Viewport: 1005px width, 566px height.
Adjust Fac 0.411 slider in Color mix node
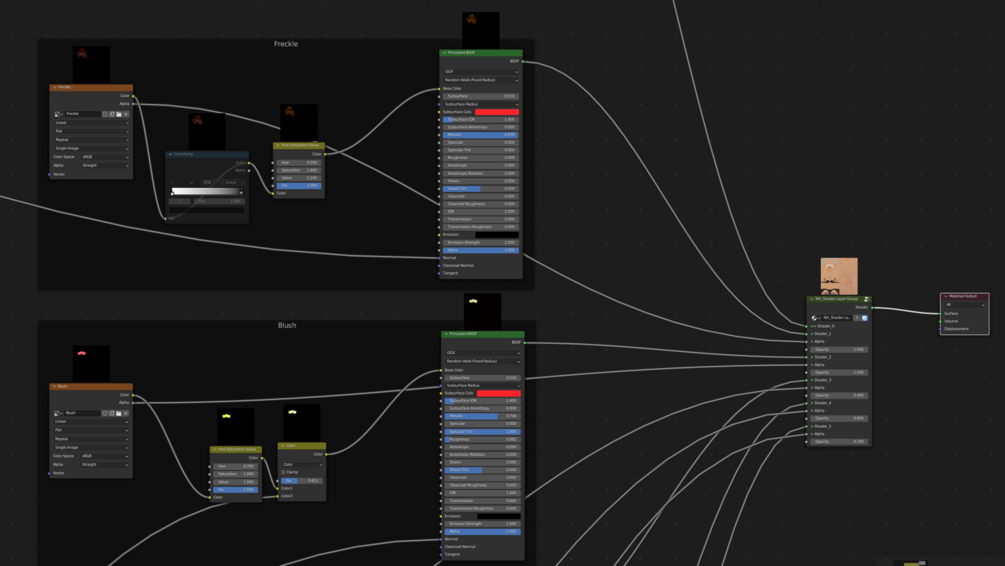coord(302,481)
